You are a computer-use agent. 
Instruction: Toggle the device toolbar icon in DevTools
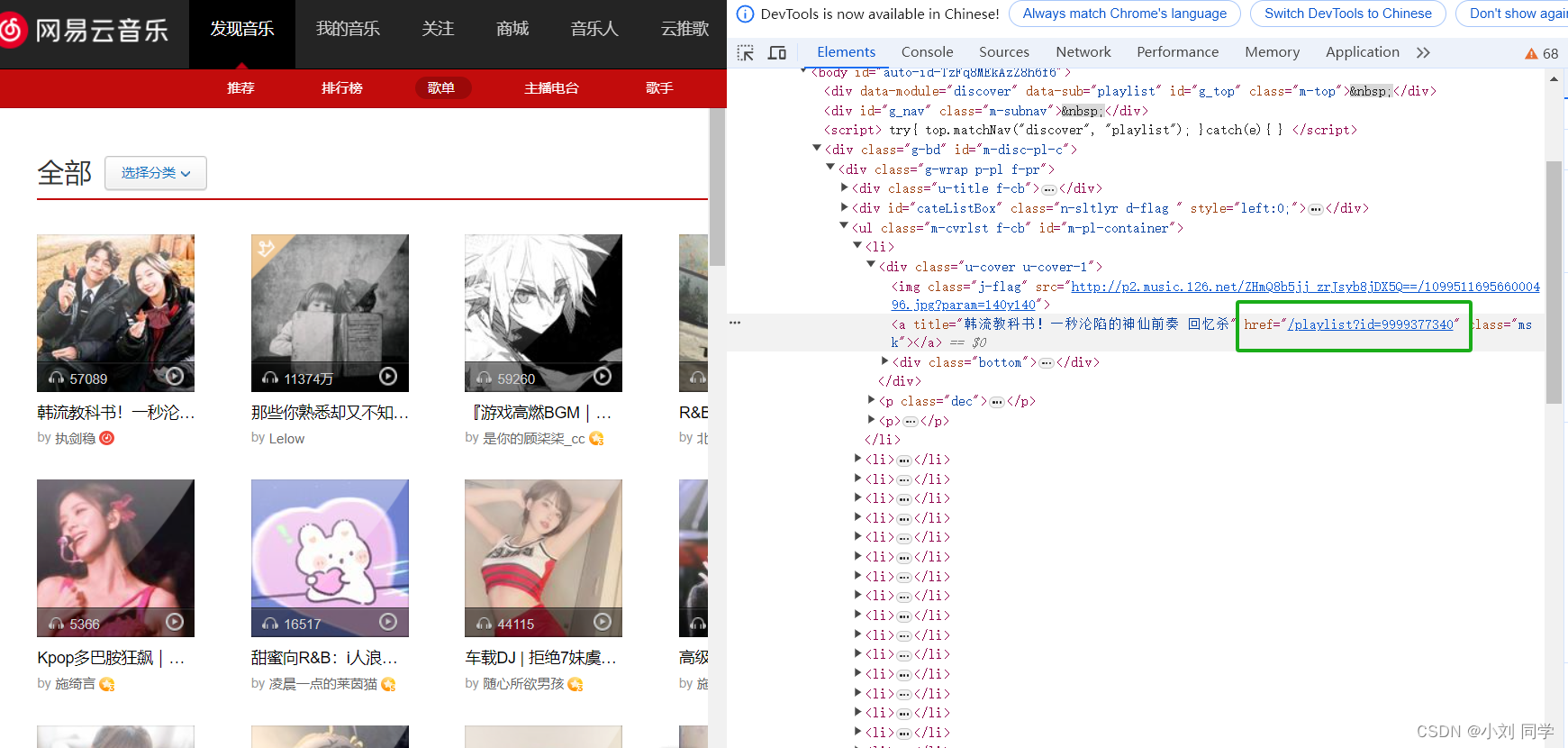[x=777, y=52]
